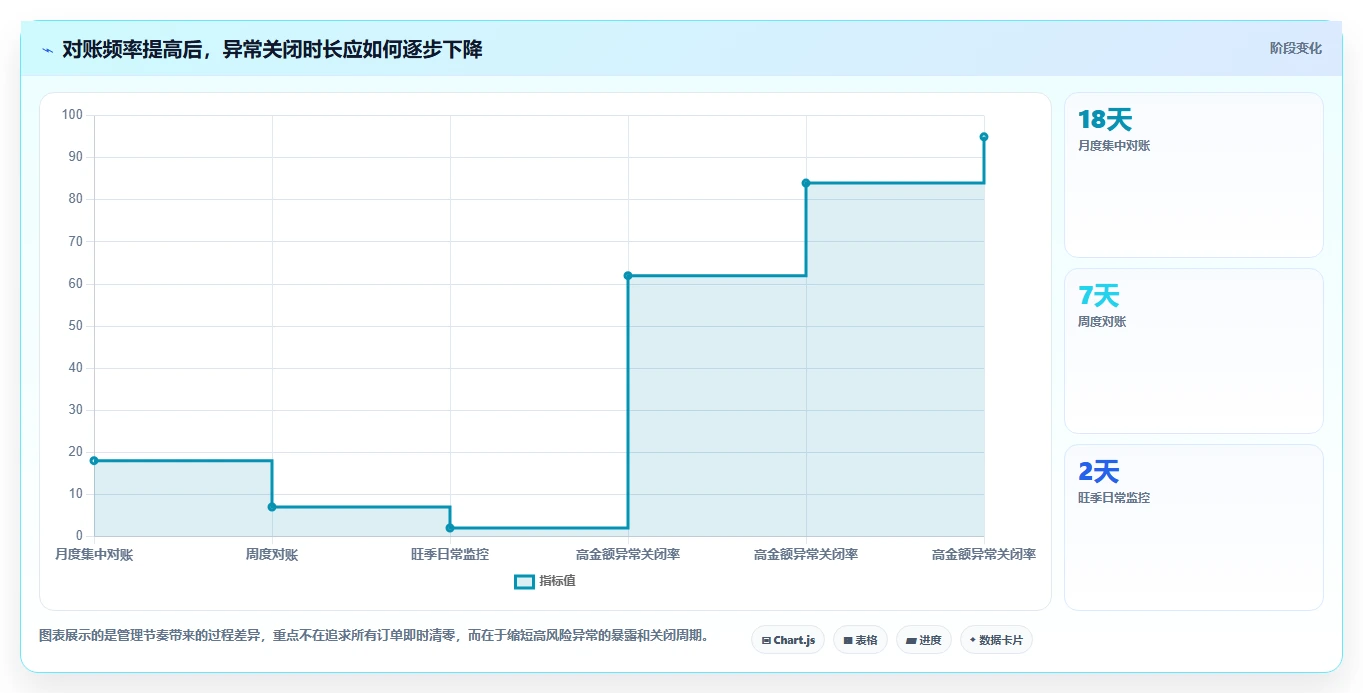The height and width of the screenshot is (693, 1363).
Task: Click the 阶段变化 label in header
Action: [x=1295, y=48]
